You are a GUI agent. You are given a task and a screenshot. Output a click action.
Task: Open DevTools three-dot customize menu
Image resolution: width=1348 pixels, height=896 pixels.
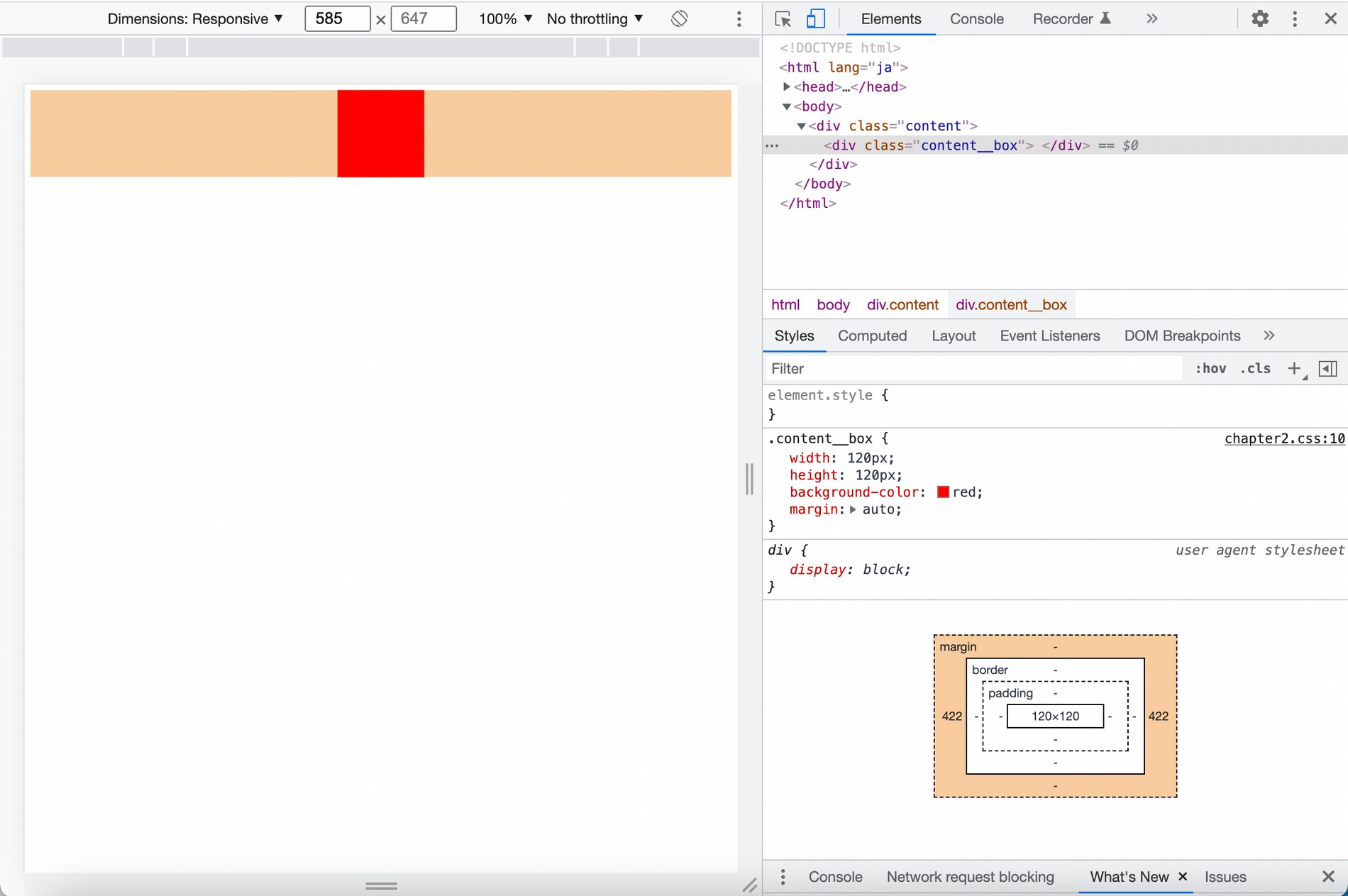[1295, 19]
